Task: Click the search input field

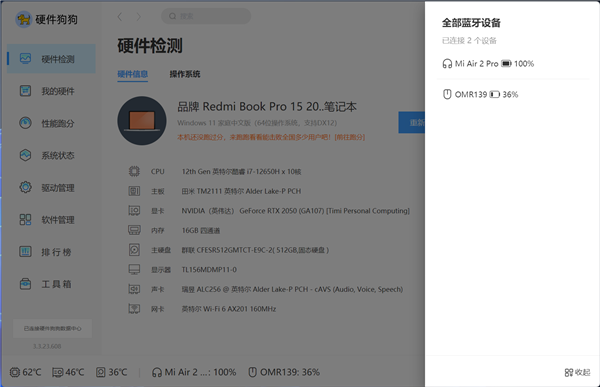Action: click(x=206, y=16)
